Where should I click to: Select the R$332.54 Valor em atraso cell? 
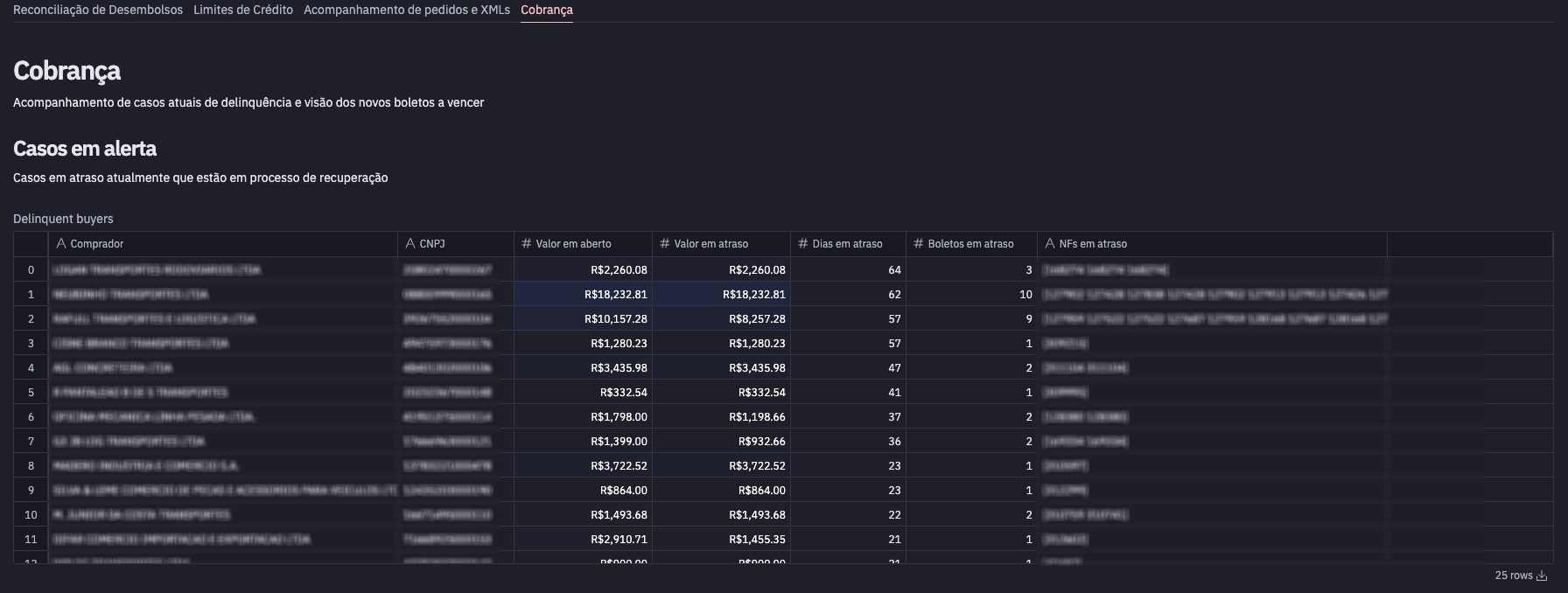[721, 393]
